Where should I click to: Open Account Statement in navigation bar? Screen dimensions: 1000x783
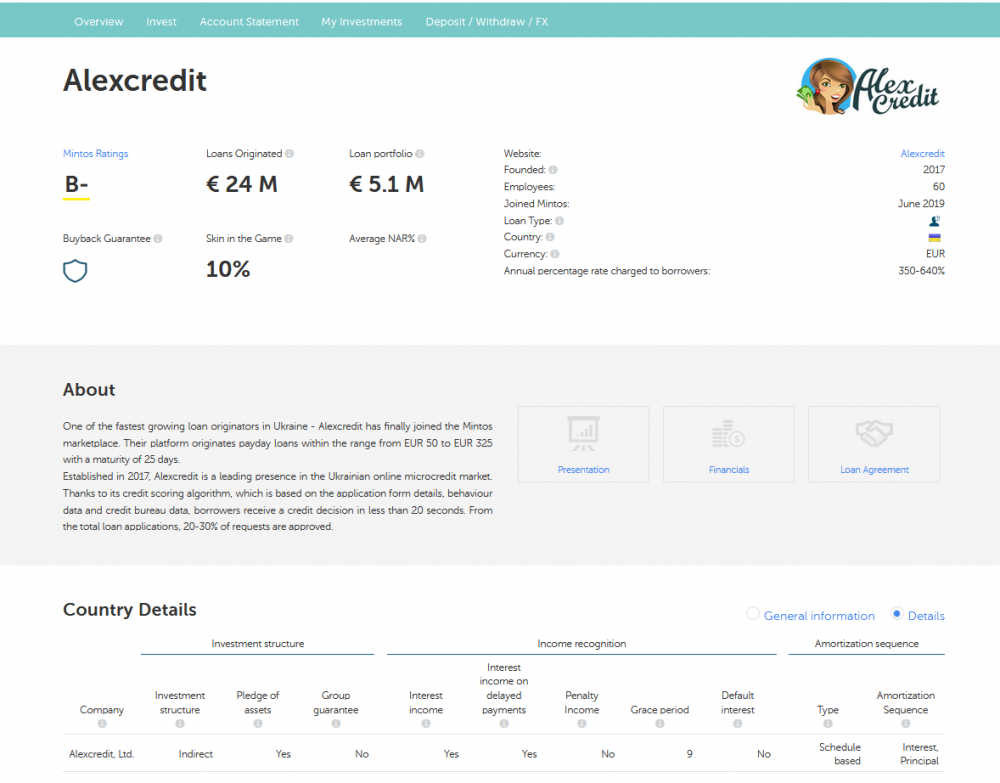(249, 22)
